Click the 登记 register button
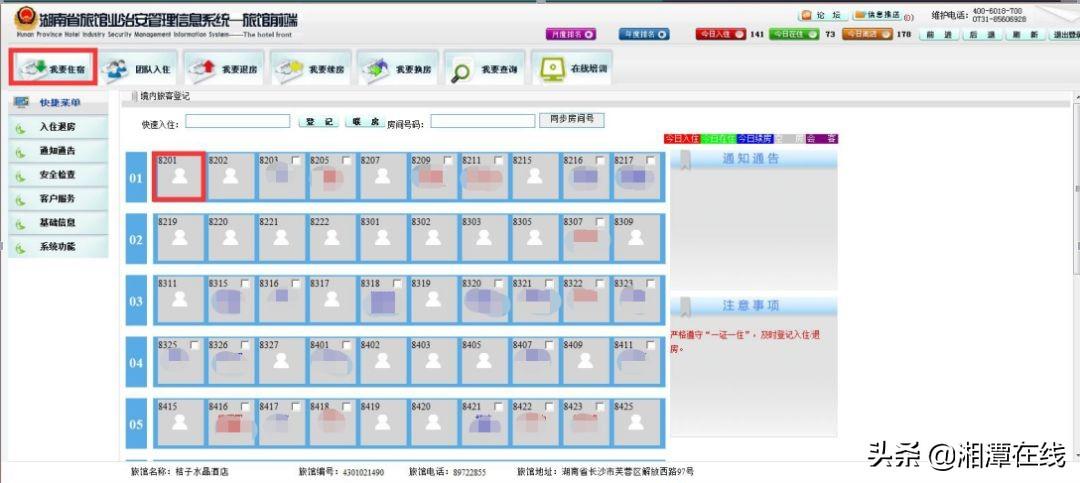This screenshot has width=1080, height=483. (x=319, y=122)
